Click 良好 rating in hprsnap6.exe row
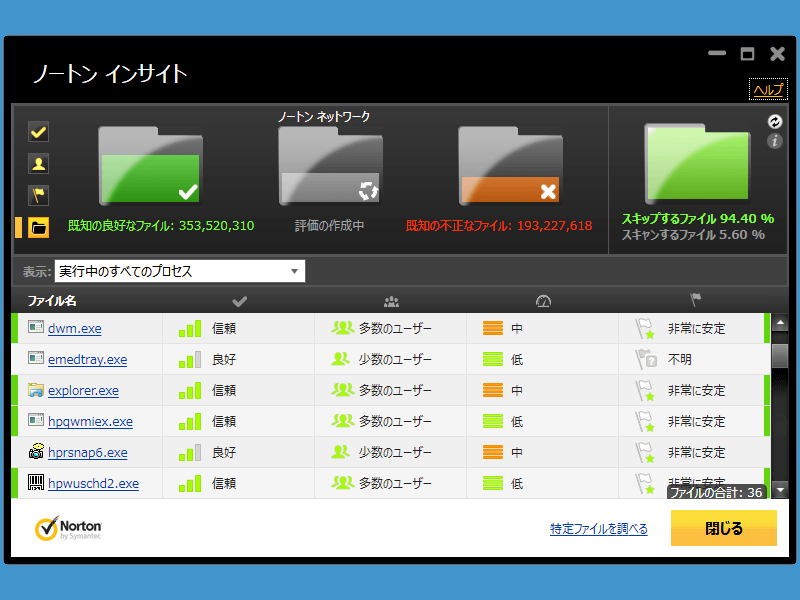 click(x=224, y=453)
